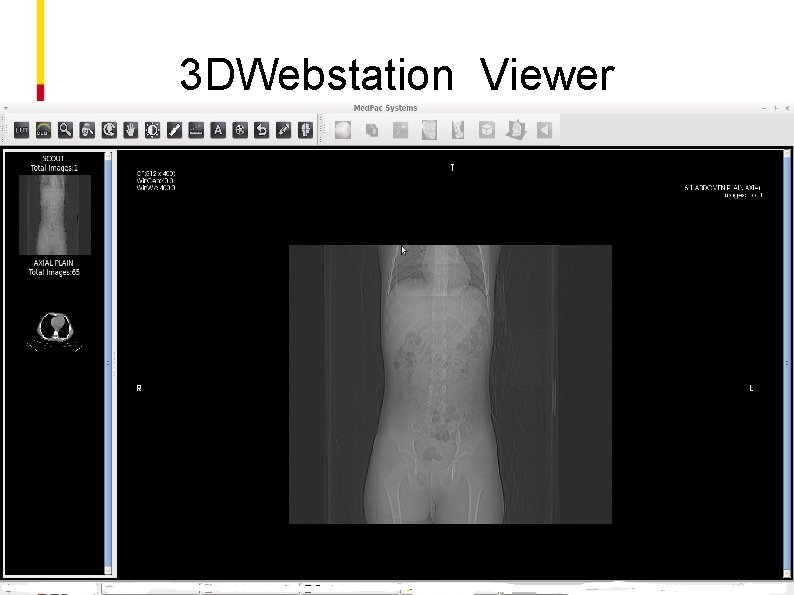
Task: Click the greyed stacked images icon
Action: (372, 130)
